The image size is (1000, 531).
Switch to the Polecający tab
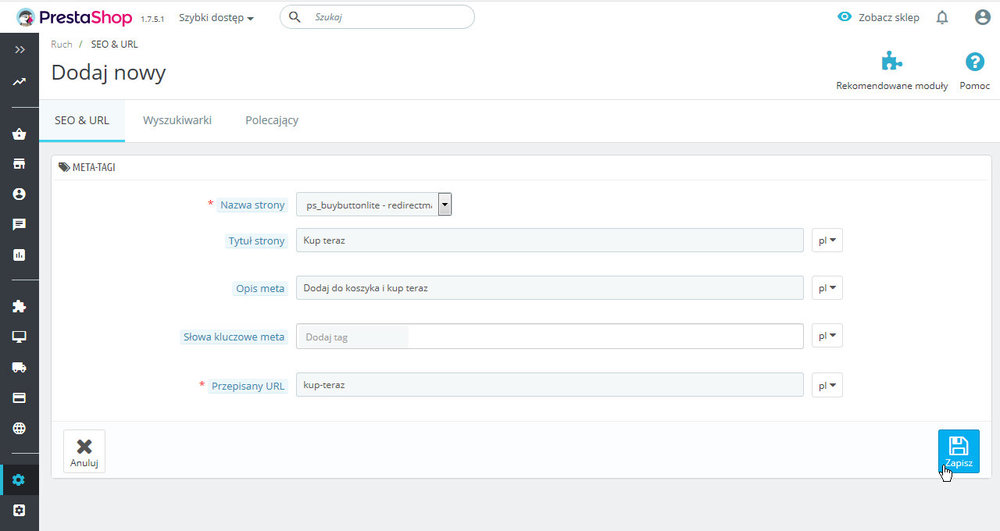click(272, 120)
